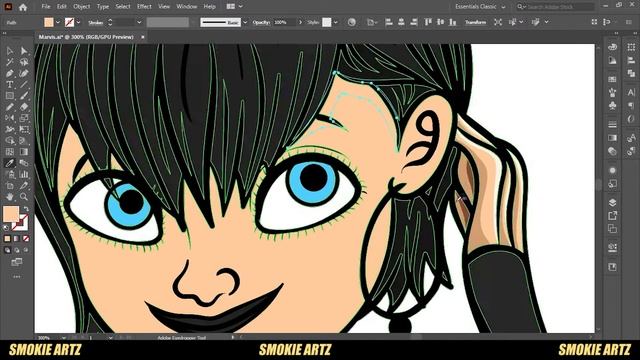This screenshot has width=640, height=360.
Task: Select the Mesh tool
Action: click(10, 152)
